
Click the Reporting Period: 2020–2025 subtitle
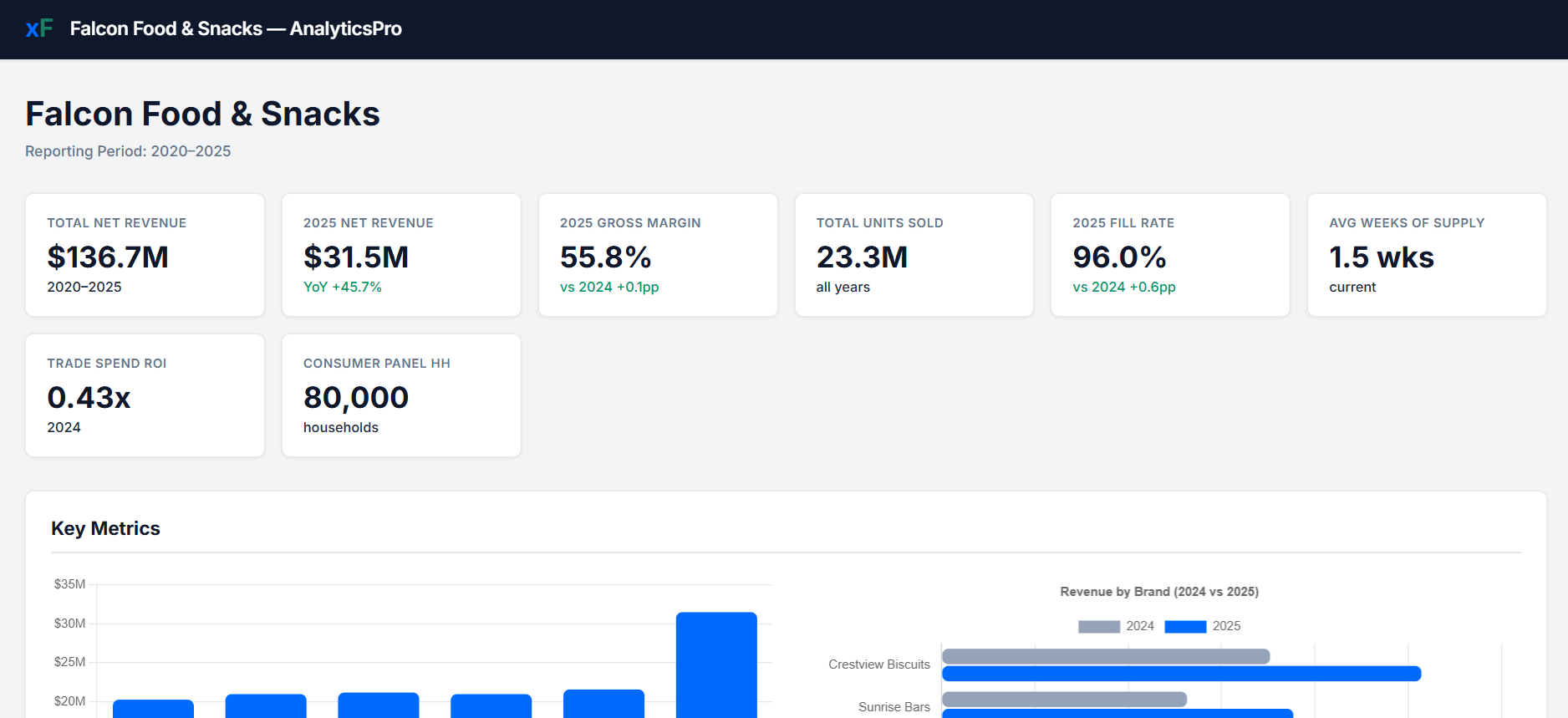click(128, 151)
